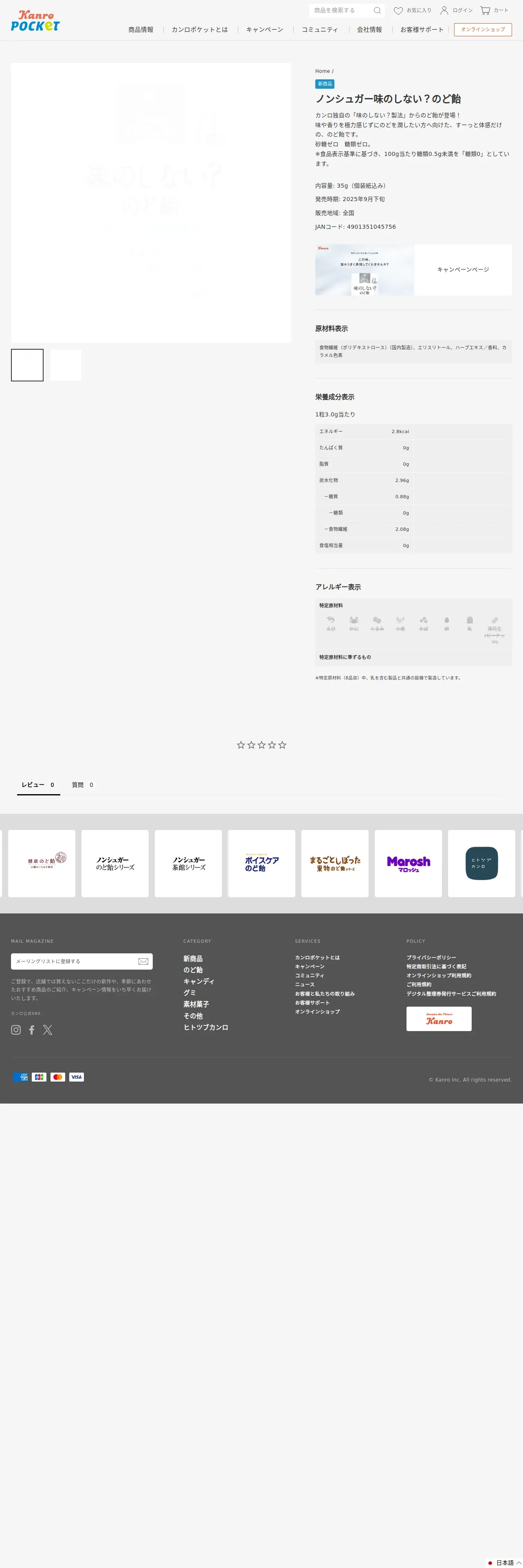Open favorites via heart icon
Viewport: 523px width, 1568px height.
coord(398,10)
